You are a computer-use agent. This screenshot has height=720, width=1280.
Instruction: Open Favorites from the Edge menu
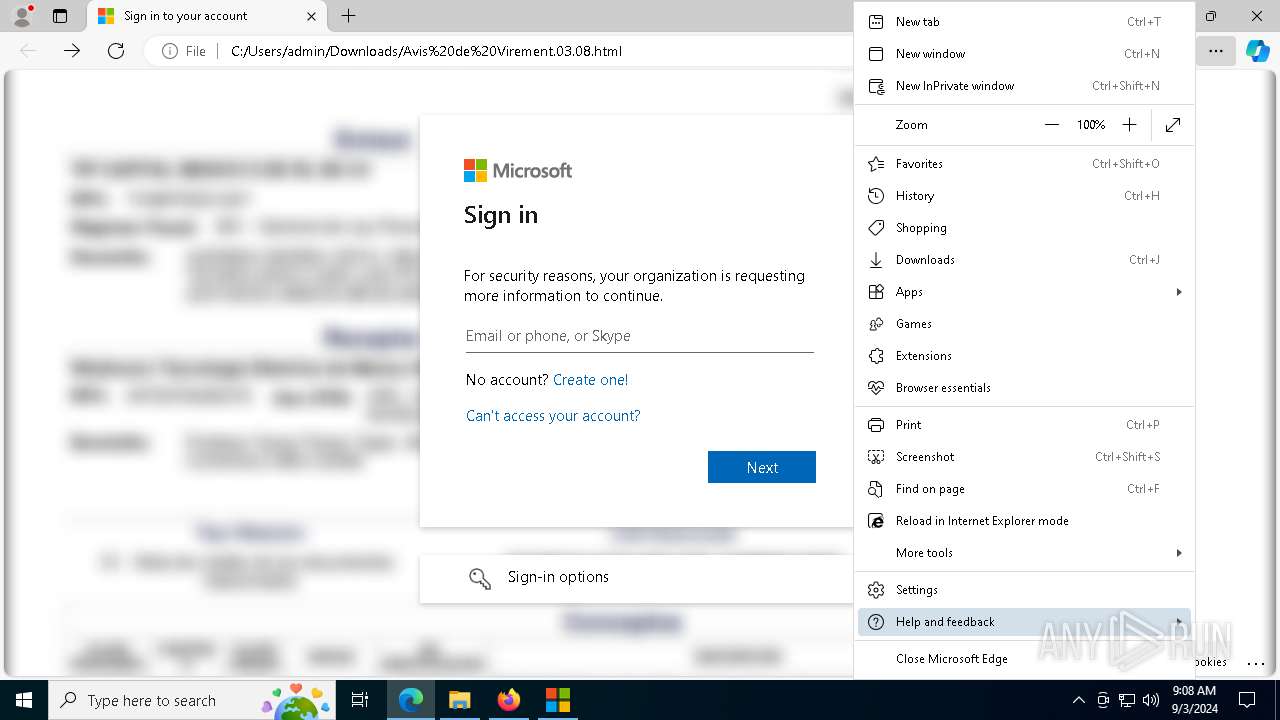(x=1024, y=164)
